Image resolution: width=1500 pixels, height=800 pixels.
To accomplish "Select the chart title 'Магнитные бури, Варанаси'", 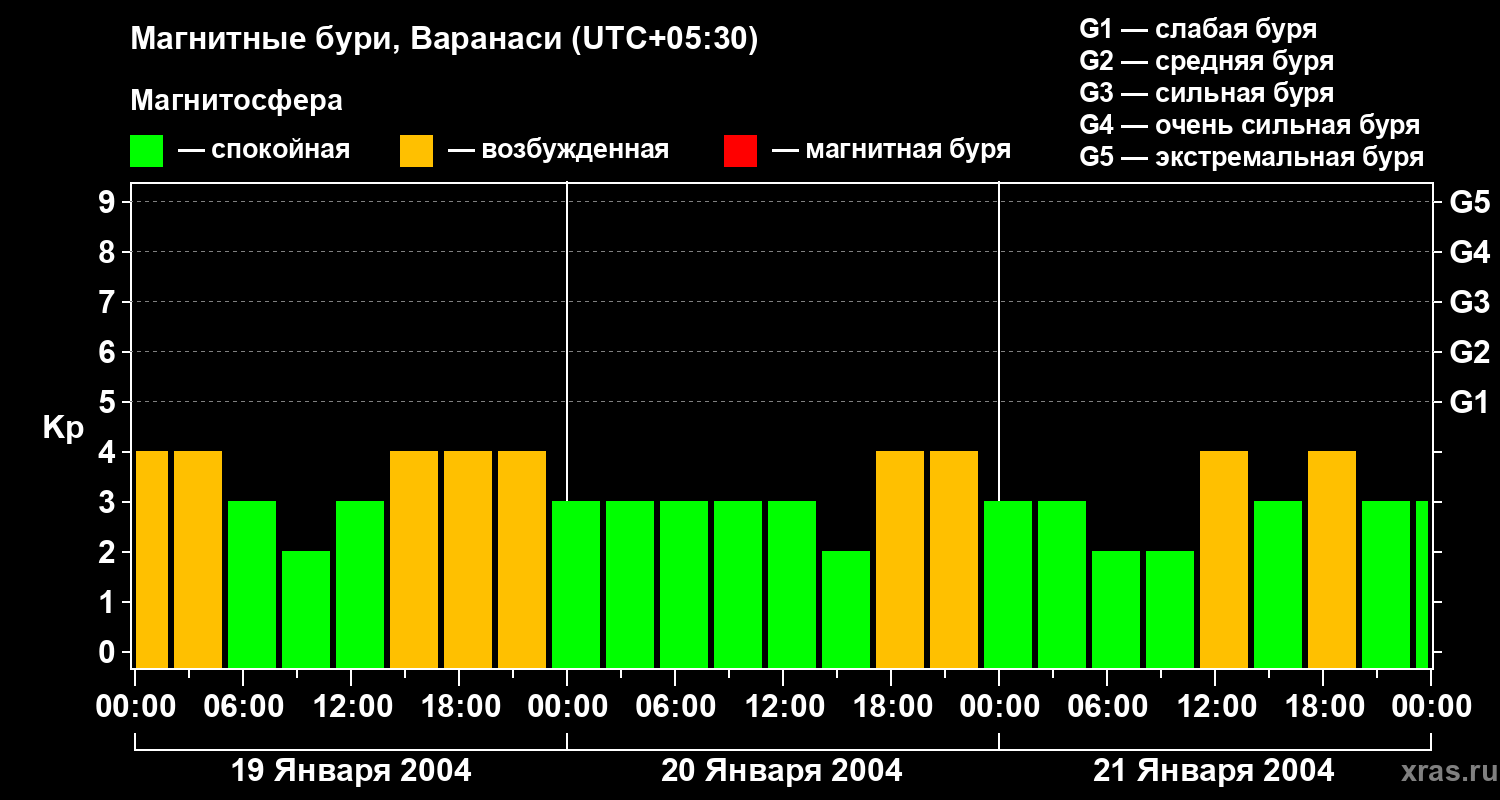I will click(x=444, y=40).
